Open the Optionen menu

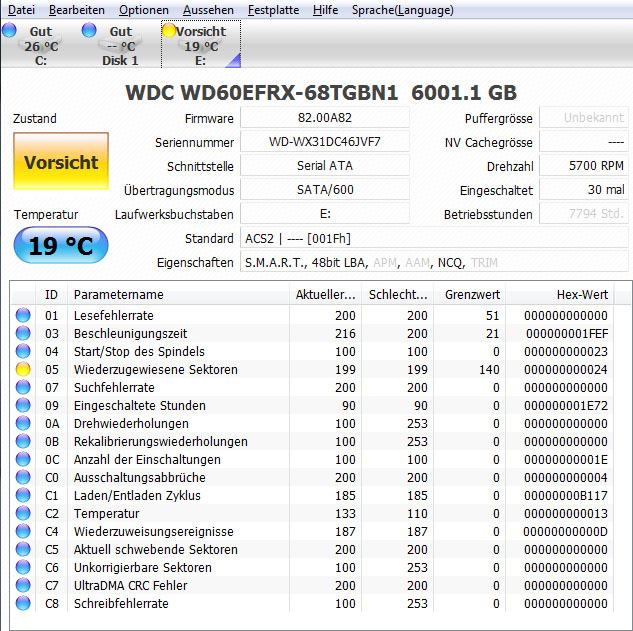point(144,10)
